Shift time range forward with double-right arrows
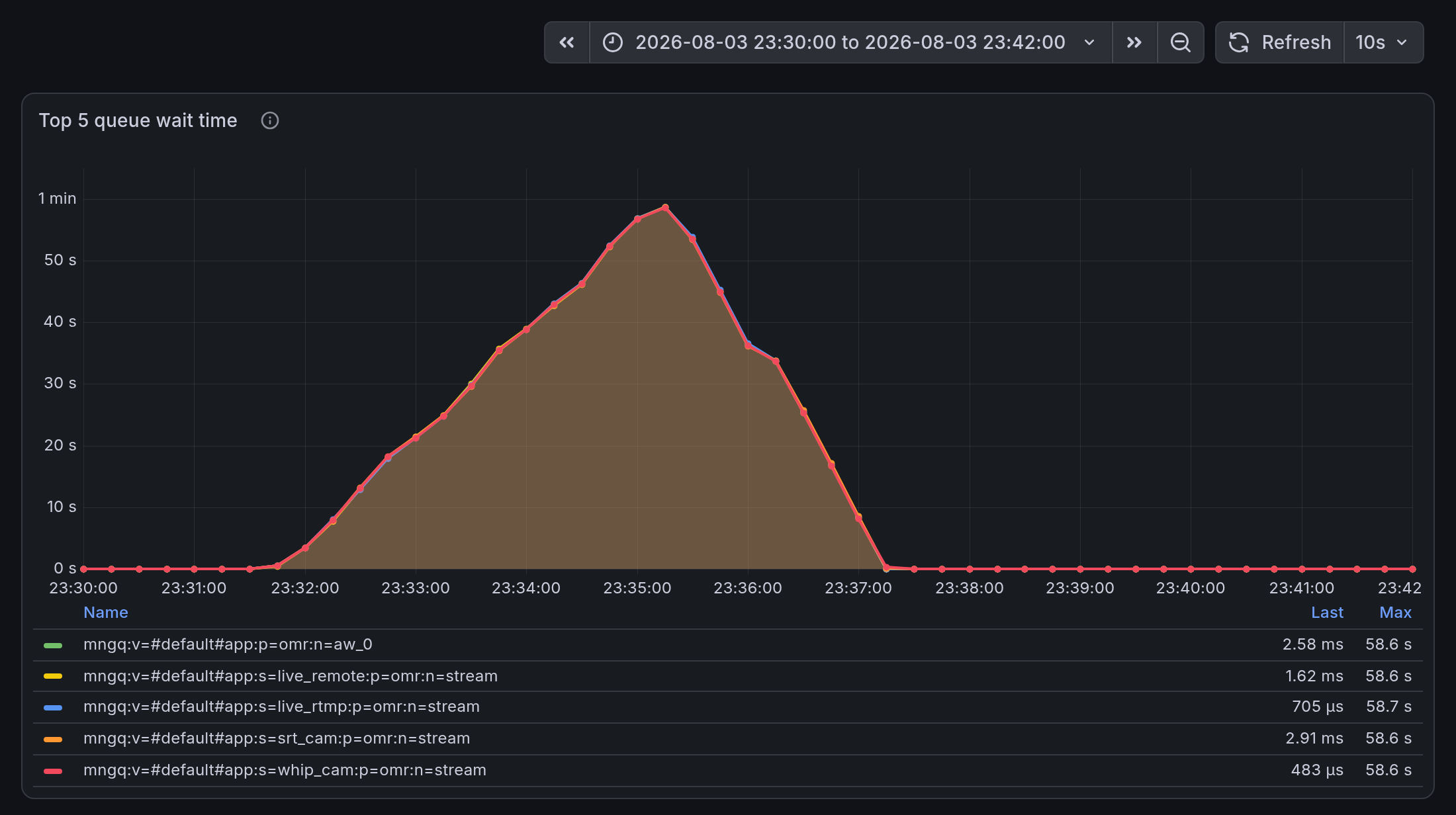The height and width of the screenshot is (815, 1456). click(1134, 42)
